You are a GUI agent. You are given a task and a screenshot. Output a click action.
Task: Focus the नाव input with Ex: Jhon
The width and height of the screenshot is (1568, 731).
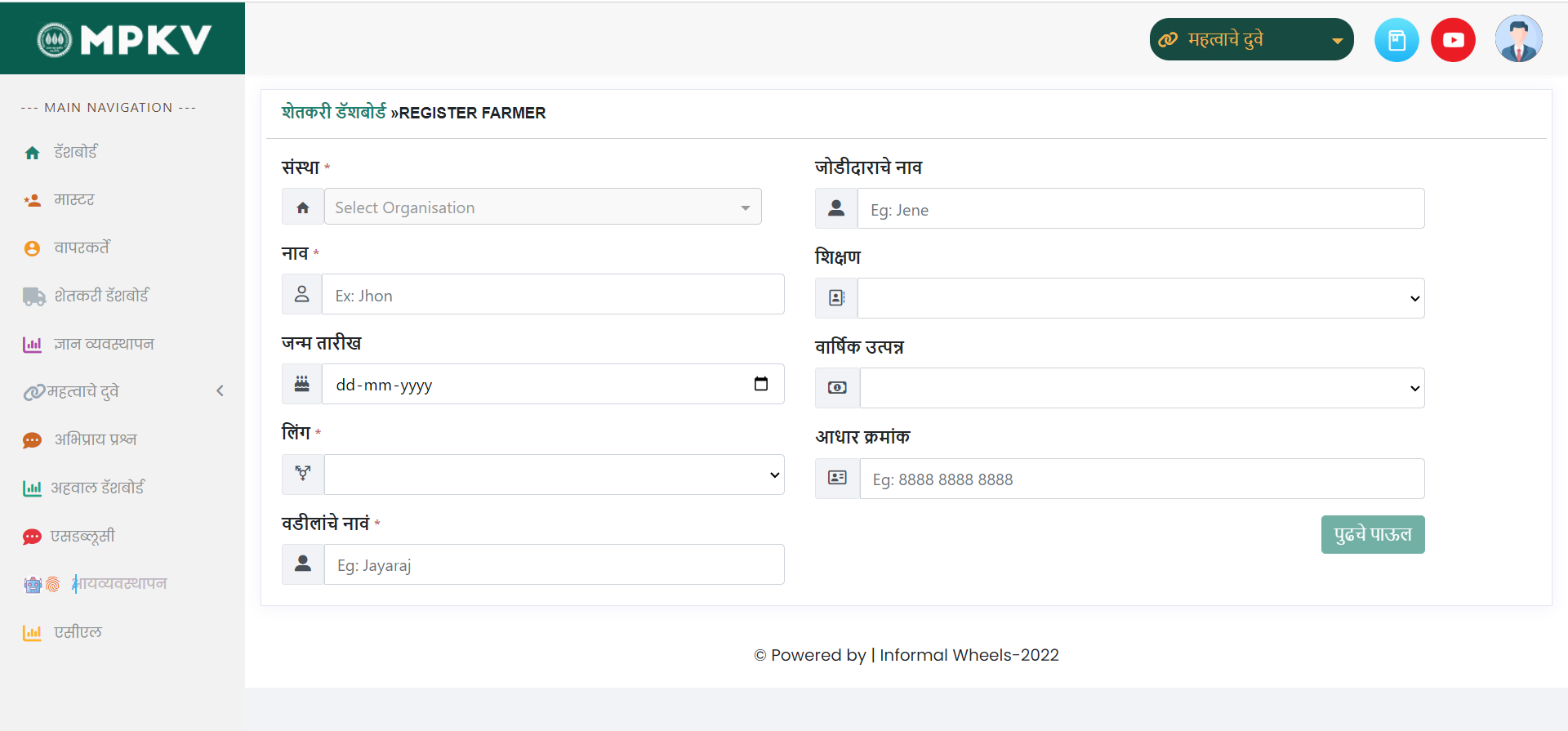point(554,294)
